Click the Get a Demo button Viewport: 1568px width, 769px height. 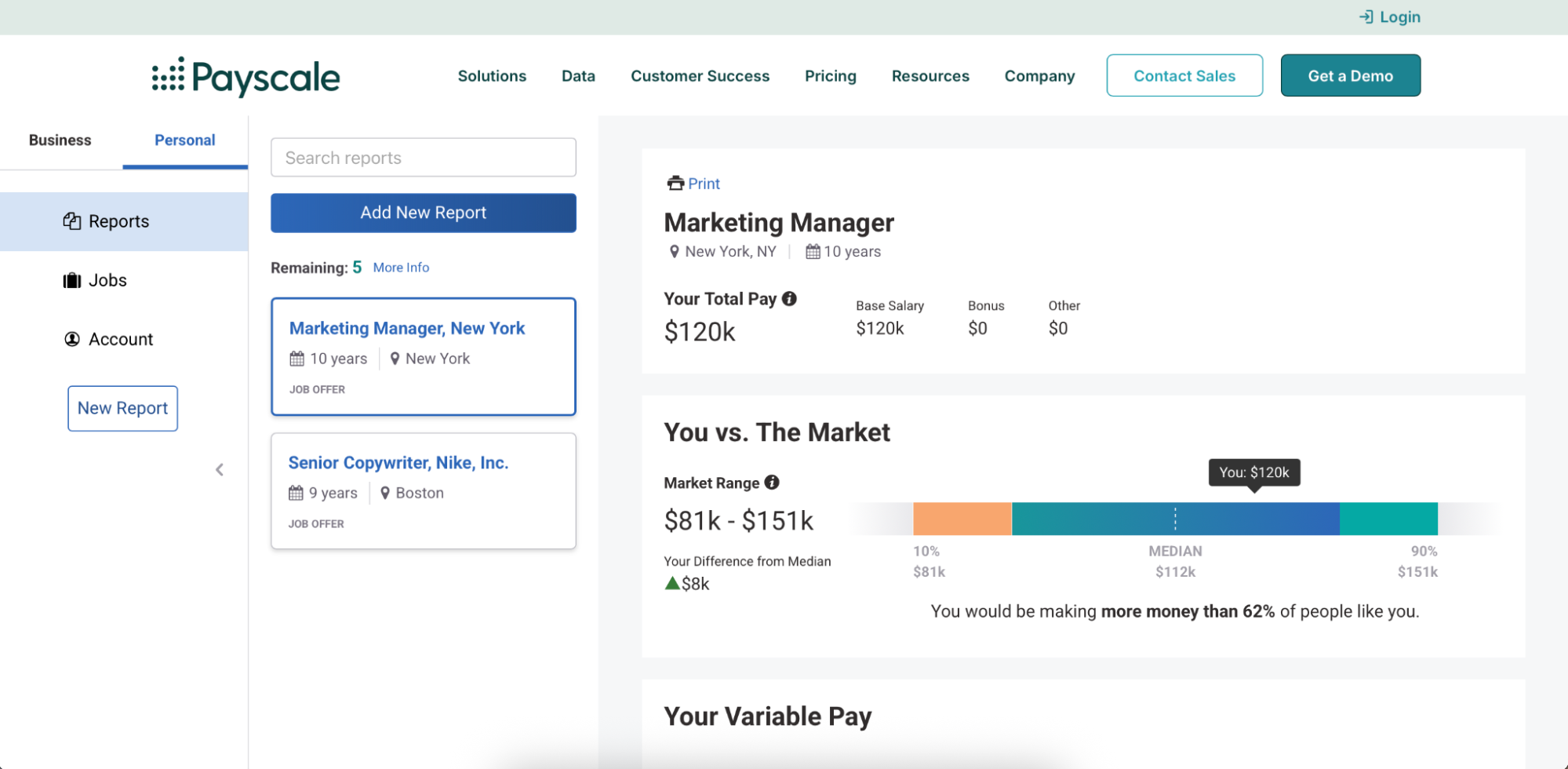coord(1350,75)
